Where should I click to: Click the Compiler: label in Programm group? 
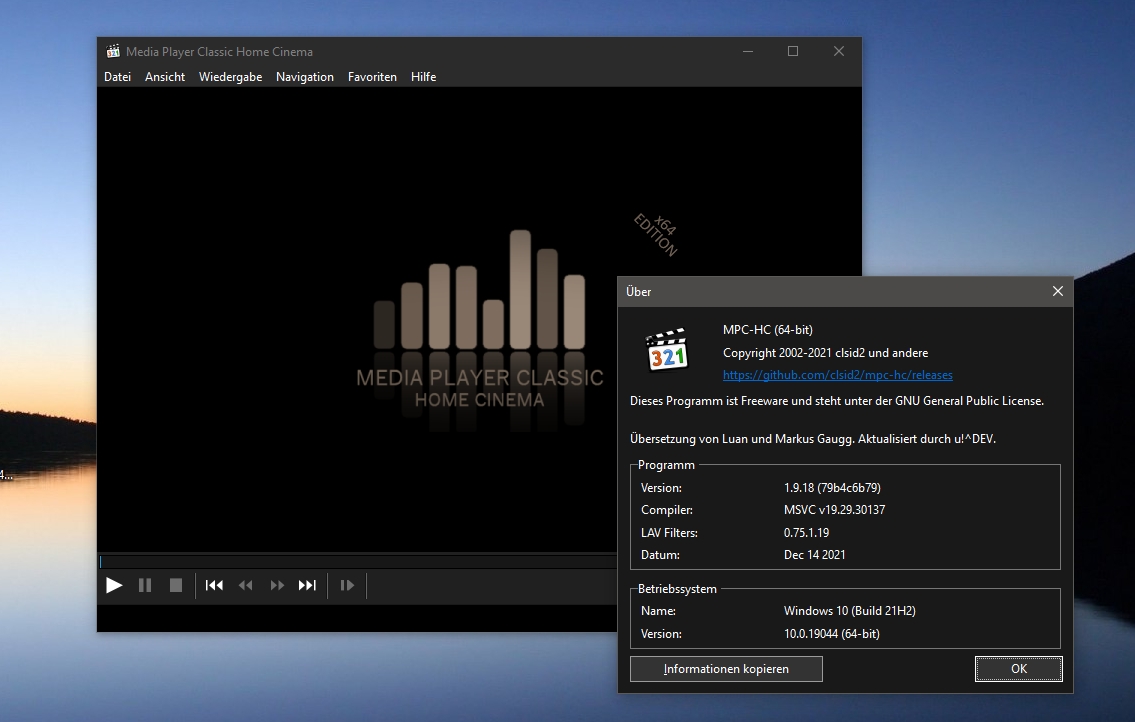pyautogui.click(x=667, y=510)
